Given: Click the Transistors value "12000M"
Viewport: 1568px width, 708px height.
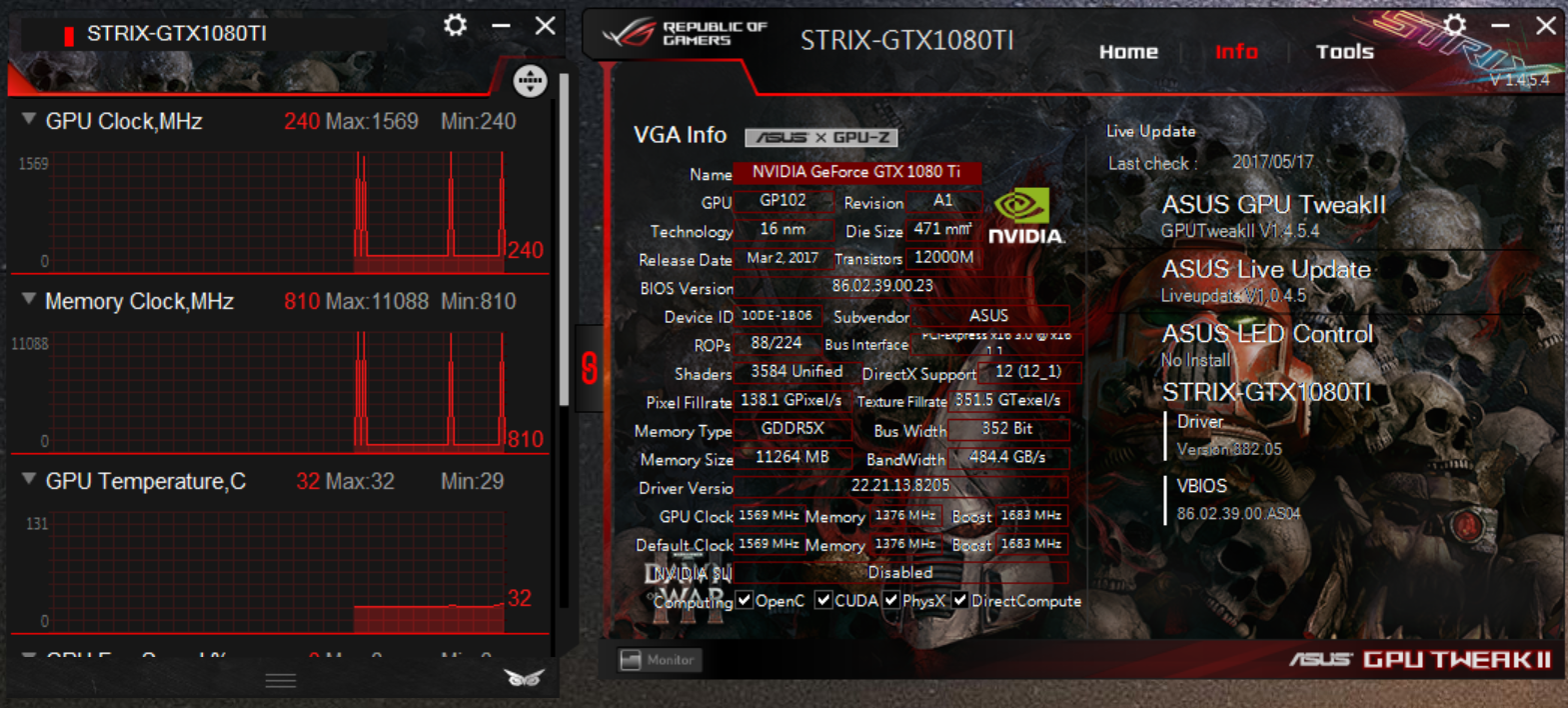Looking at the screenshot, I should (943, 258).
